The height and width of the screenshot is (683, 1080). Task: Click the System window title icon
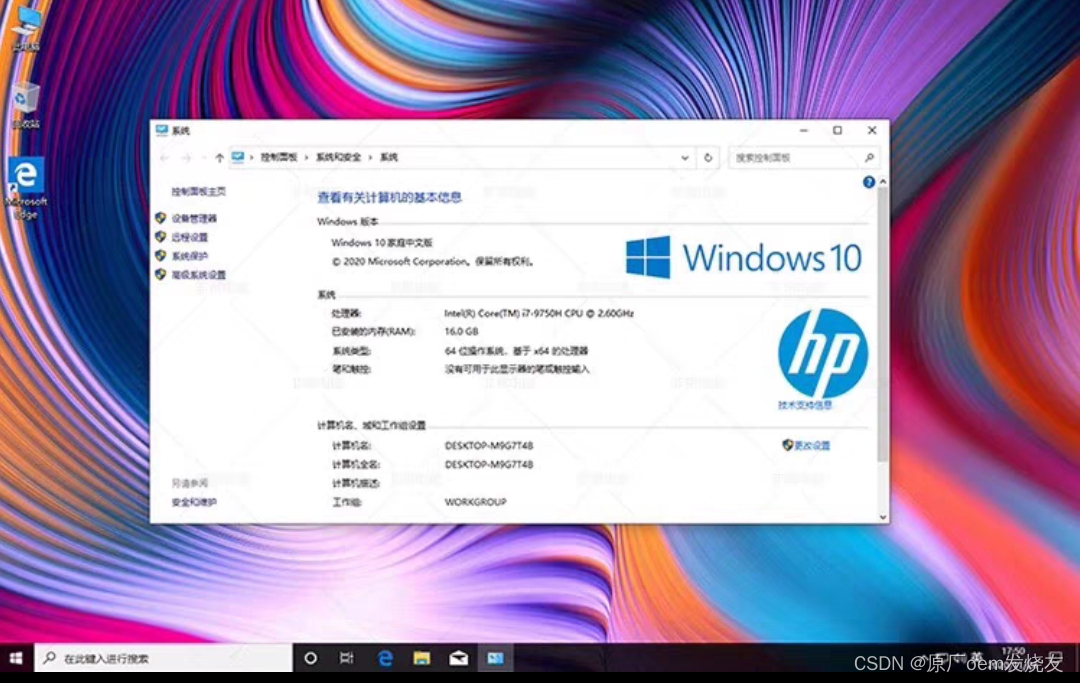[162, 130]
